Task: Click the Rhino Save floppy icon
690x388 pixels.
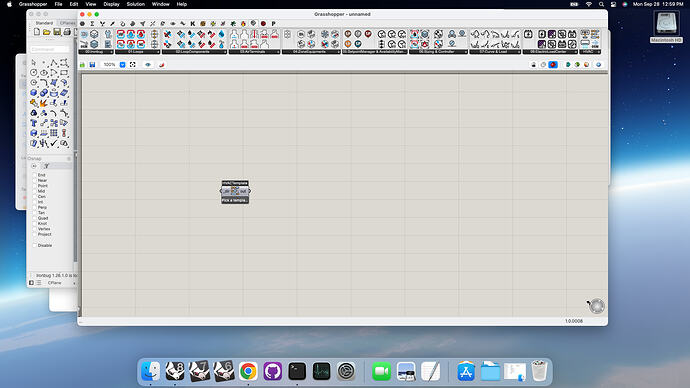Action: tap(57, 32)
